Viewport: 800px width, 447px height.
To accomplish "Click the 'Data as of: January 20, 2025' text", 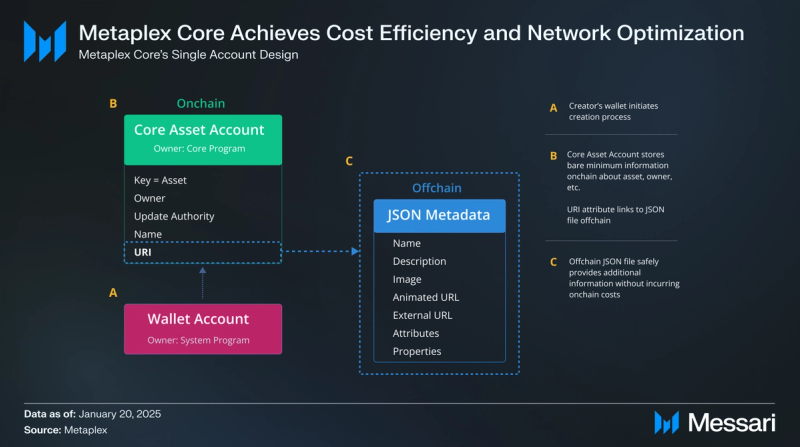I will [x=92, y=414].
